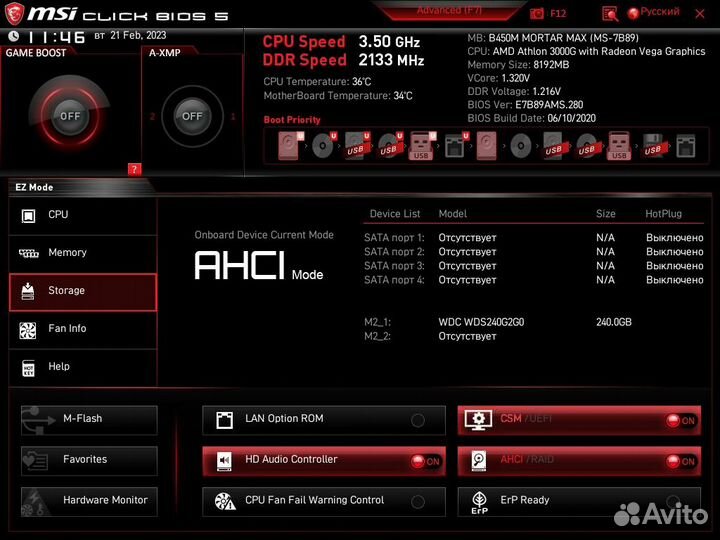Open the Favorites button
This screenshot has height=540, width=720.
(90, 461)
